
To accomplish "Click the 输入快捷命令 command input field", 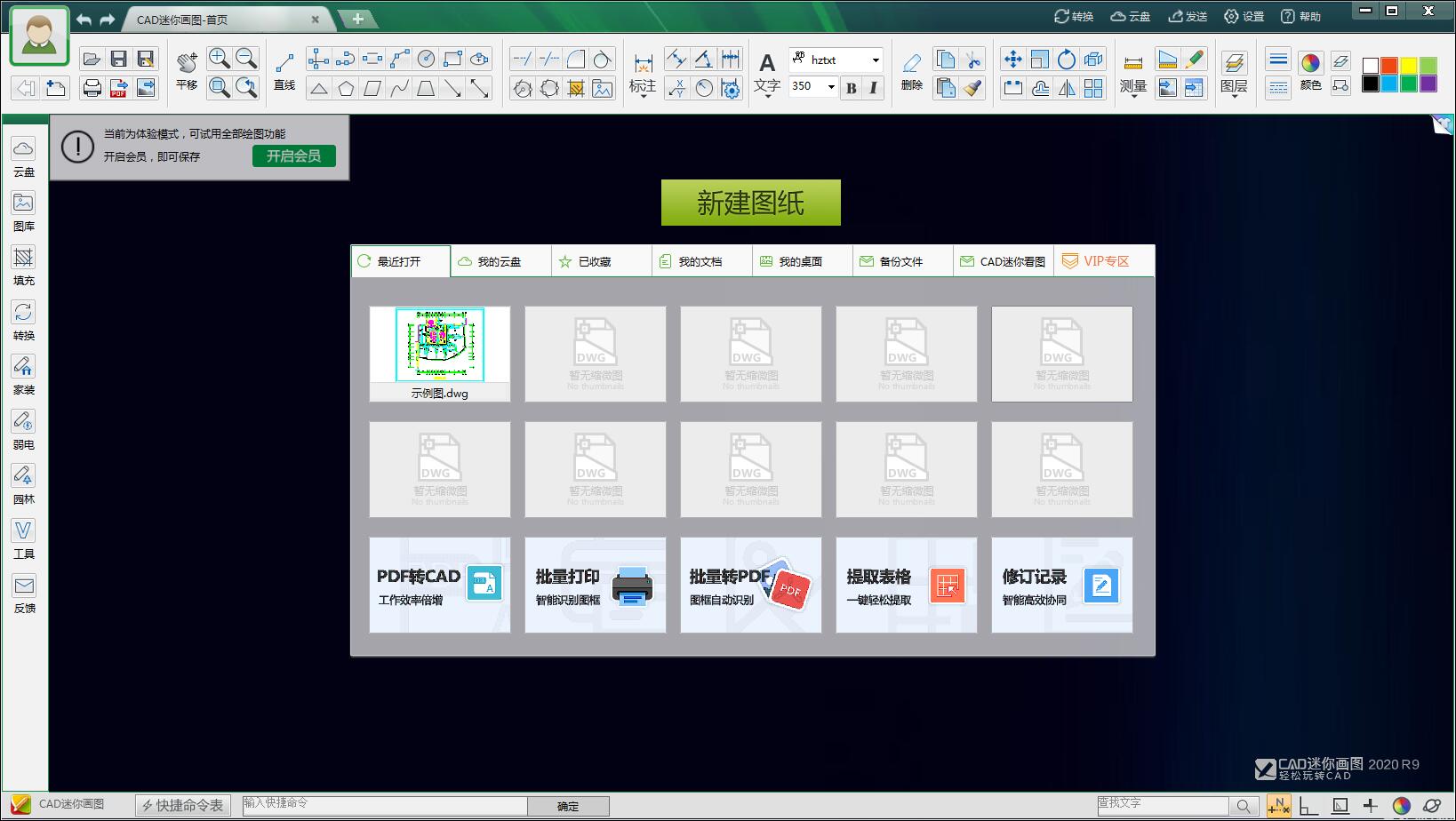I will [x=384, y=805].
